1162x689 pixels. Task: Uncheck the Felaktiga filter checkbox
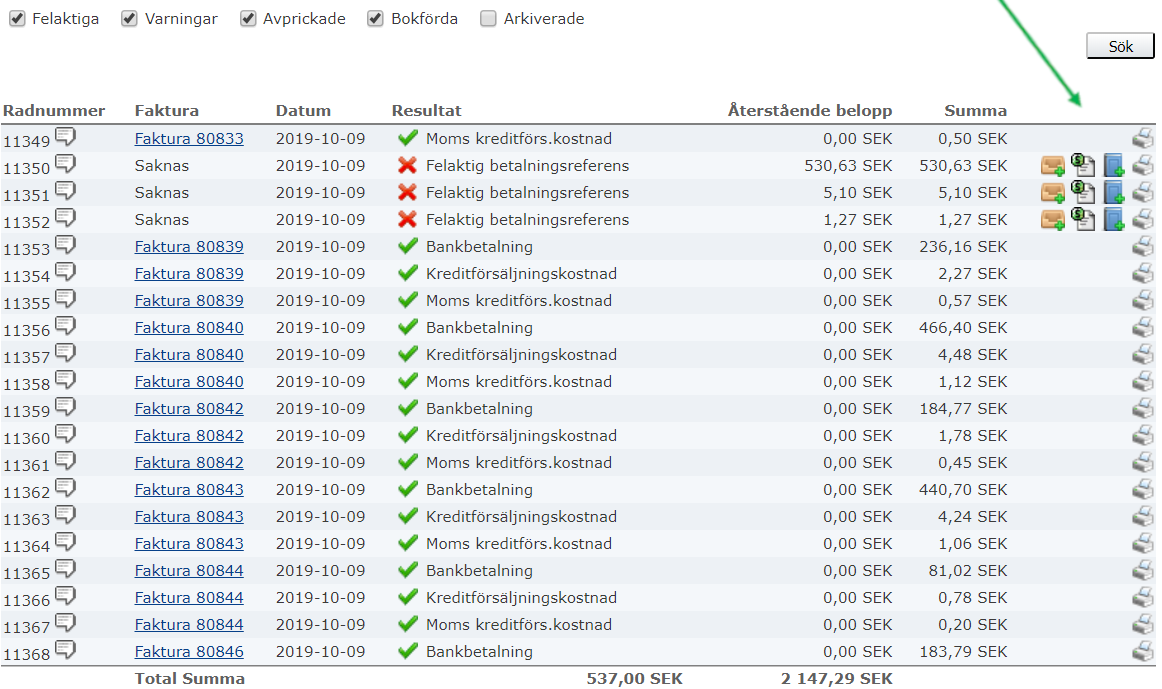pos(17,19)
